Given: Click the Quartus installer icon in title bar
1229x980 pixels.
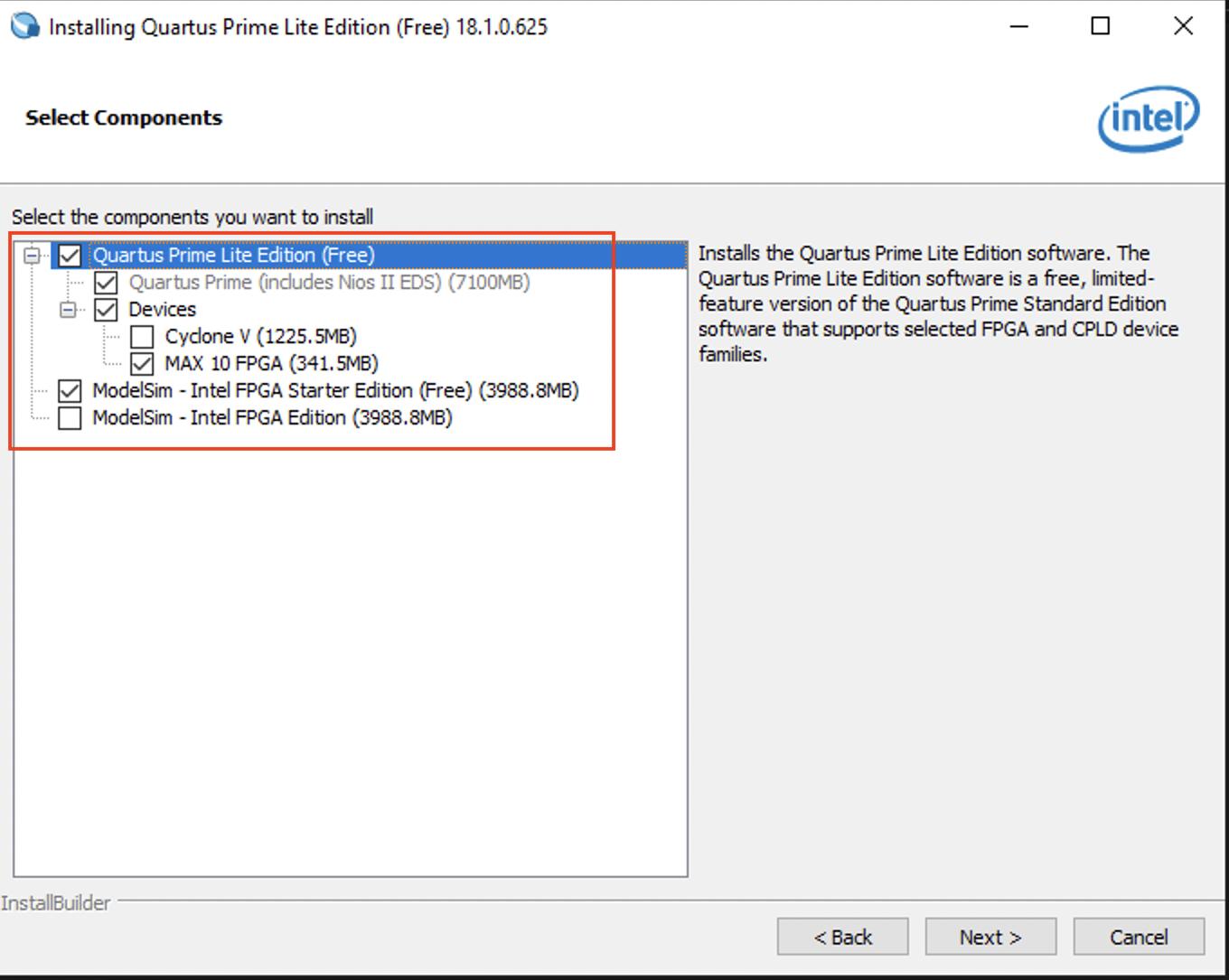Looking at the screenshot, I should (24, 26).
